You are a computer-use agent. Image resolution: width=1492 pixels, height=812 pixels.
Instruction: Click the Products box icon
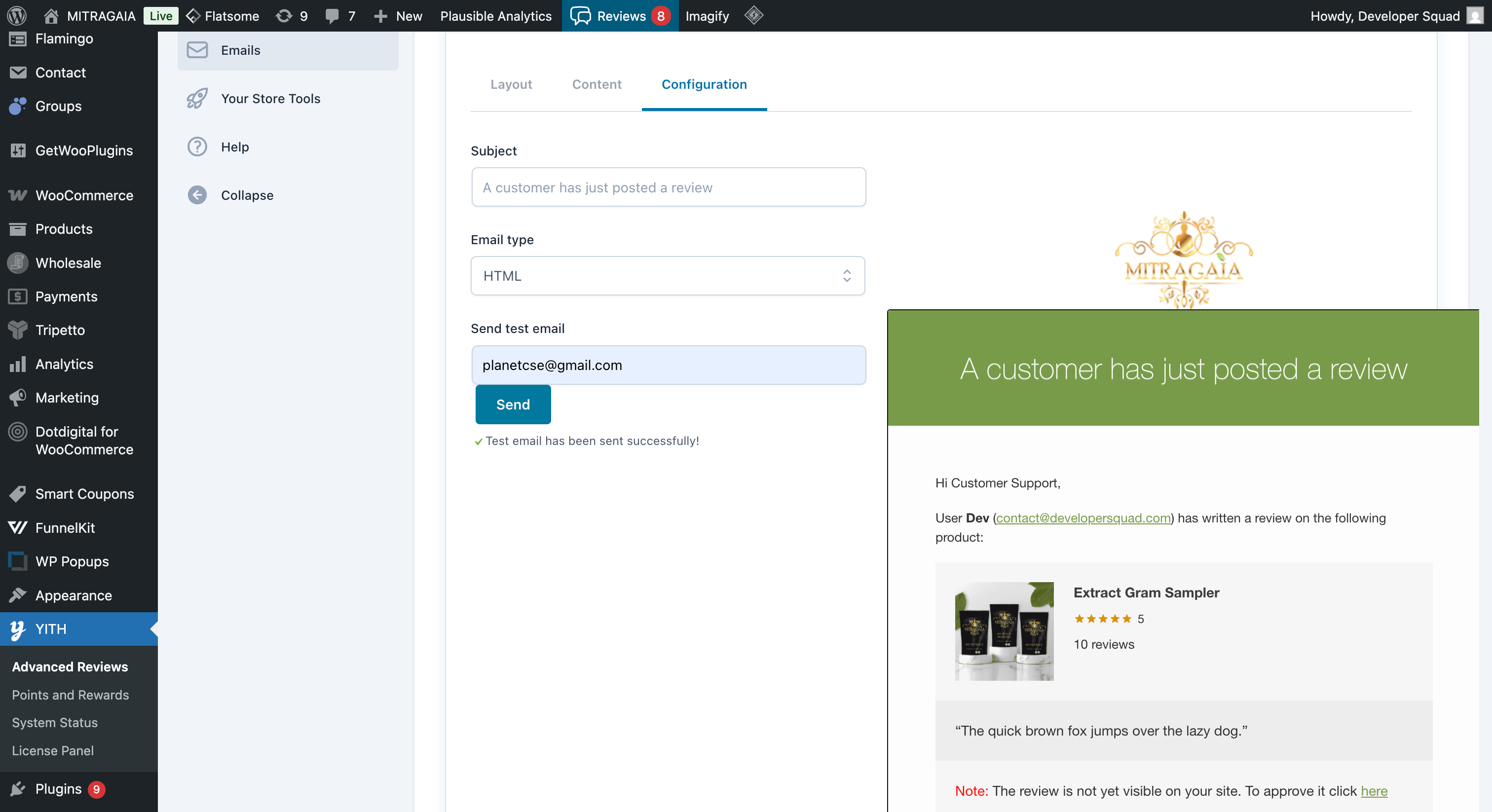(18, 229)
